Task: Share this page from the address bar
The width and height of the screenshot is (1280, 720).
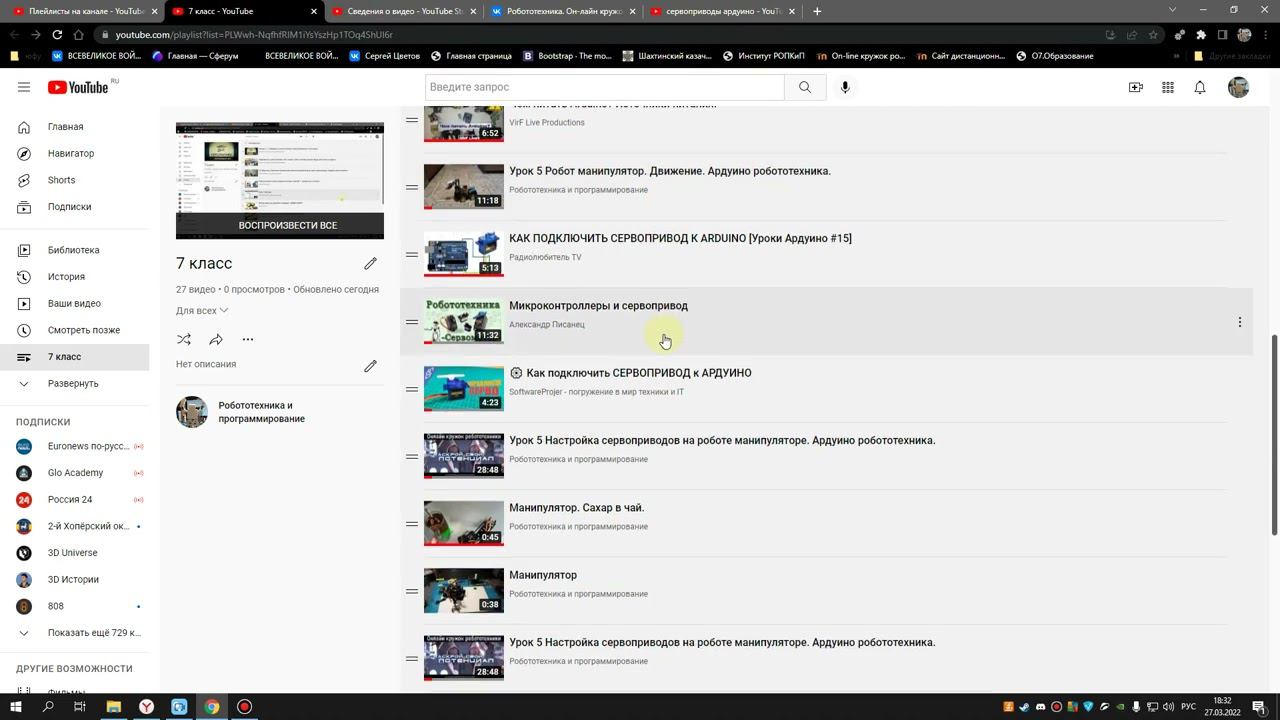Action: [x=1132, y=35]
